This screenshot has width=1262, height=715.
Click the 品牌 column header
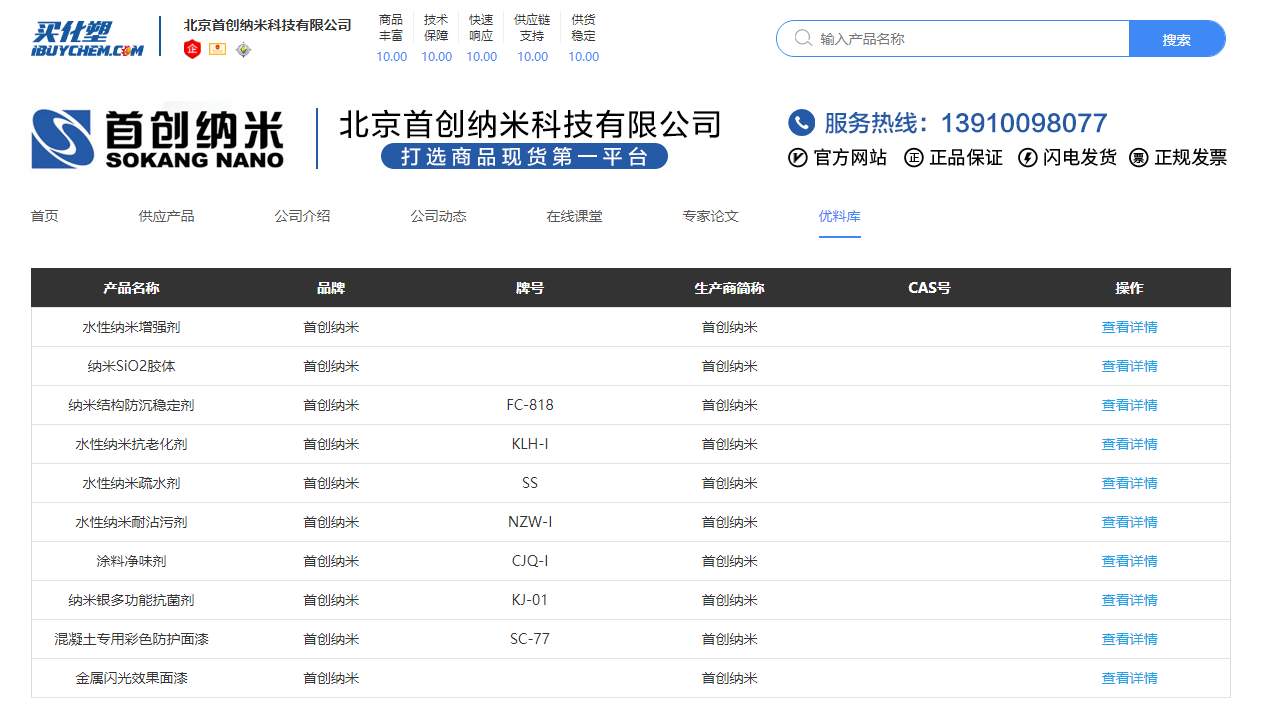331,288
